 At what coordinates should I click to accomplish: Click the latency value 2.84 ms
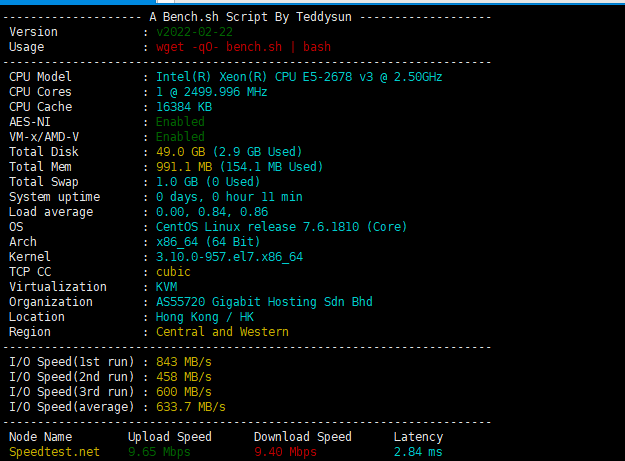point(418,452)
